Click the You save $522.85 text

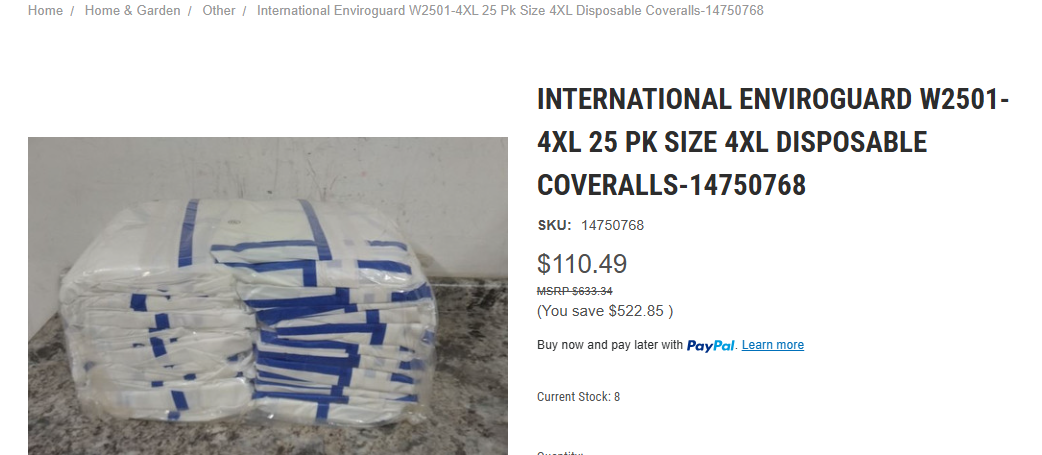point(605,311)
